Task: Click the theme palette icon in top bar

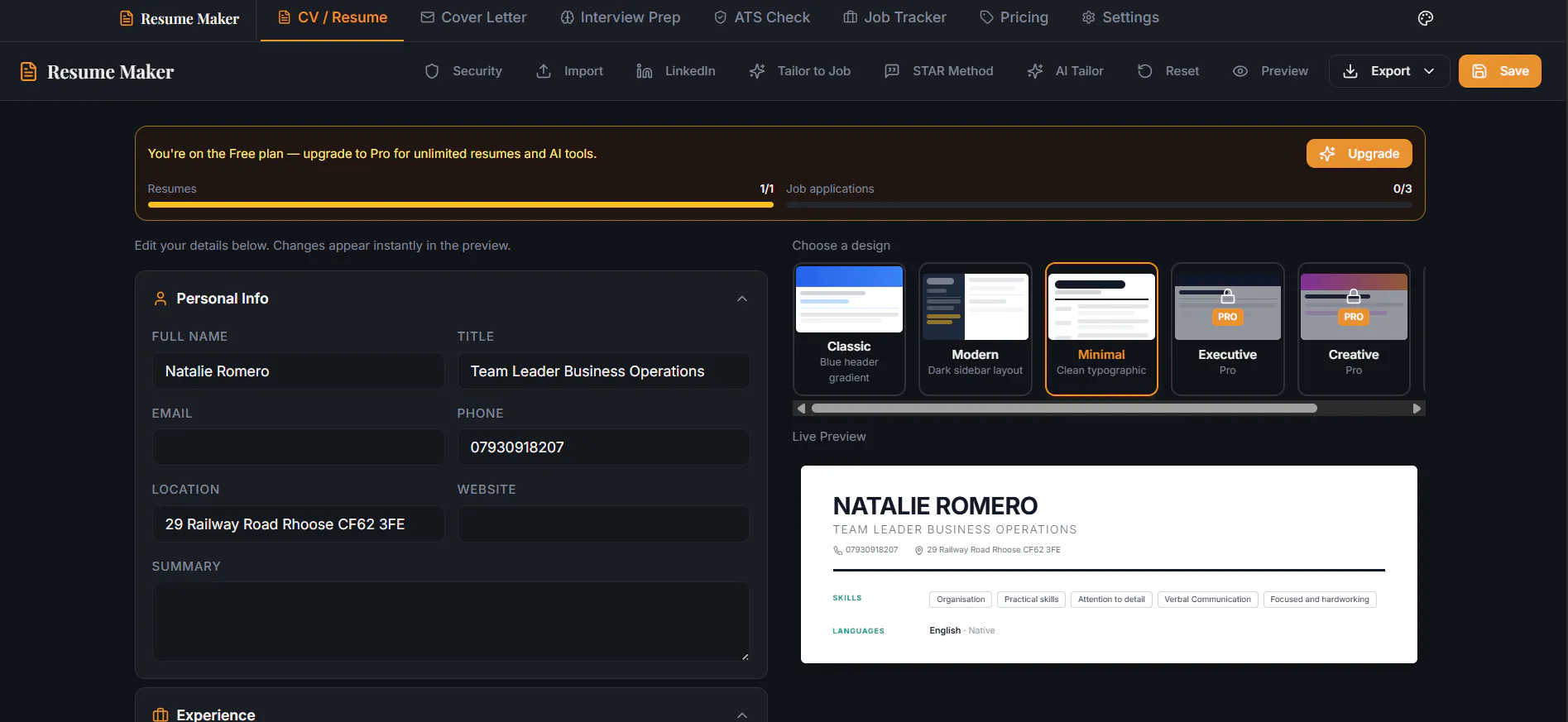Action: pyautogui.click(x=1425, y=18)
